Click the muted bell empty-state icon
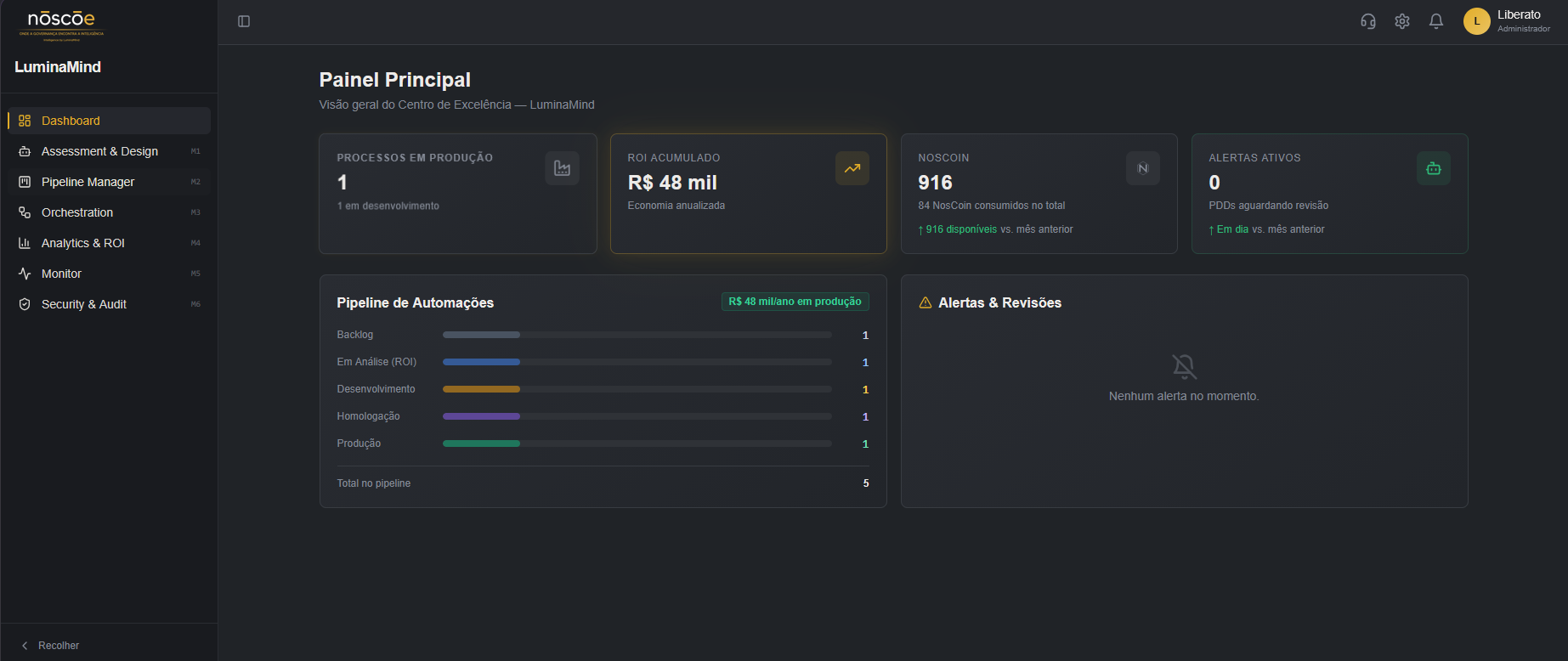Screen dimensions: 1568x661 (x=1184, y=366)
